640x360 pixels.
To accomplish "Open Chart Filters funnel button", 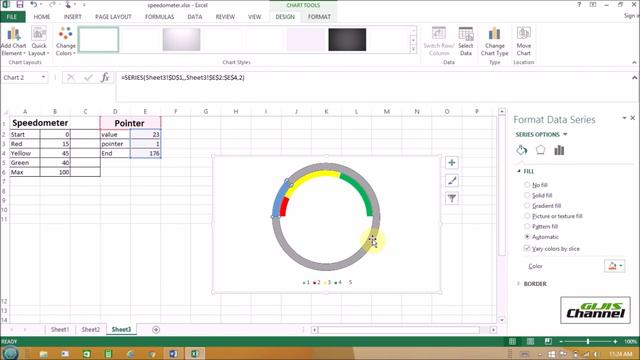I will pyautogui.click(x=451, y=198).
